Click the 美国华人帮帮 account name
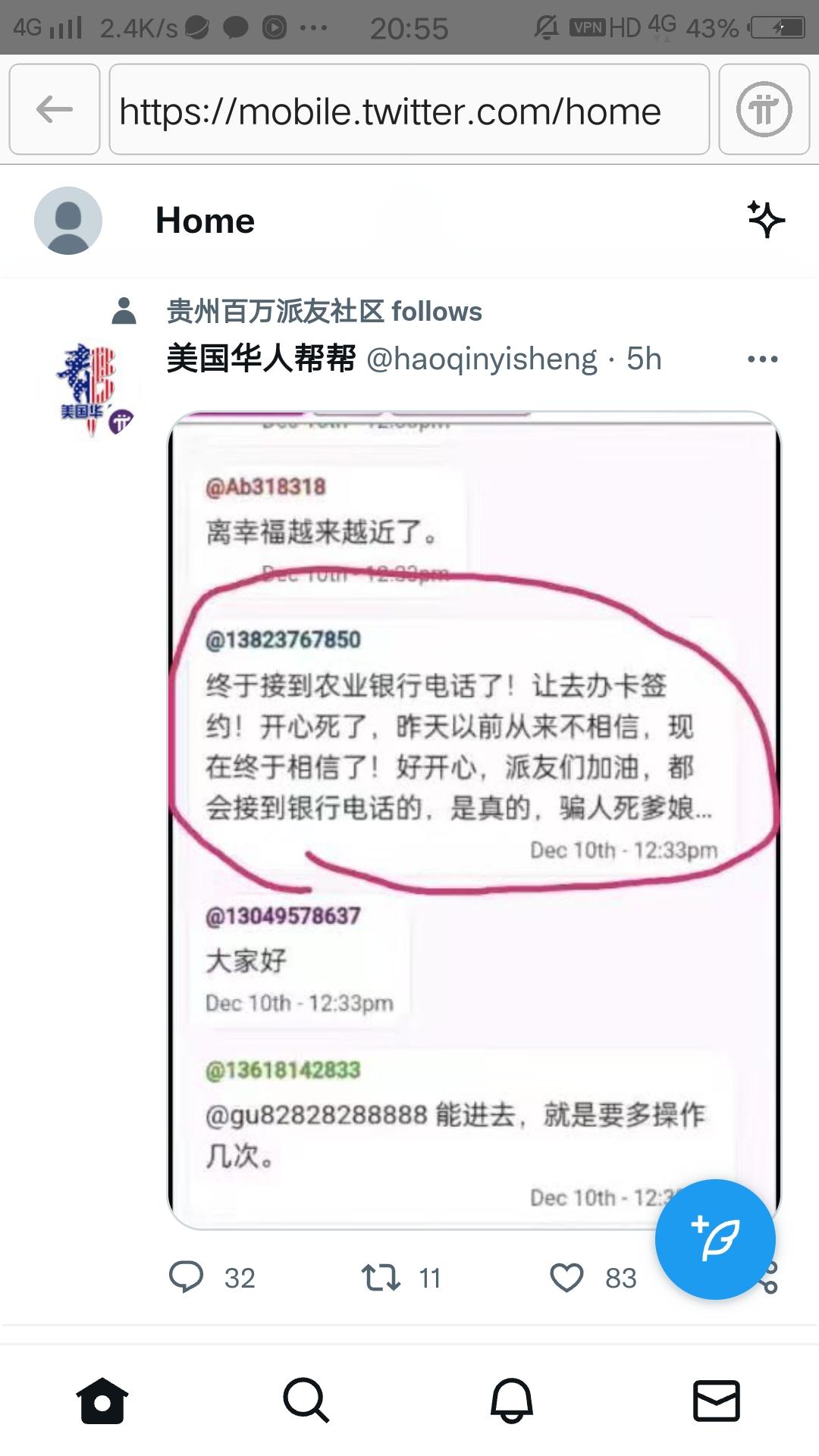 [261, 359]
